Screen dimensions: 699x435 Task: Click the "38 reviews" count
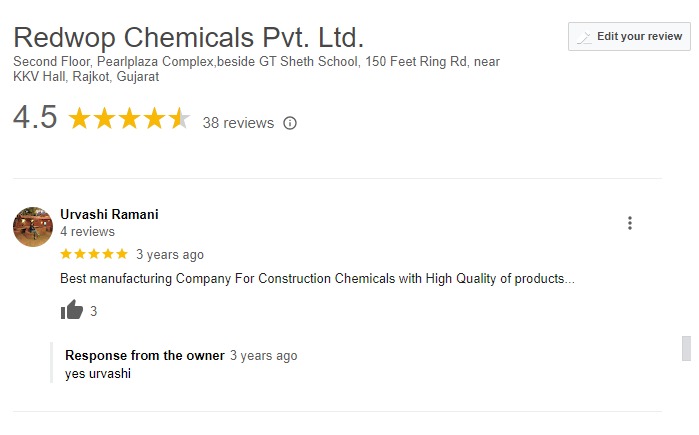coord(238,123)
